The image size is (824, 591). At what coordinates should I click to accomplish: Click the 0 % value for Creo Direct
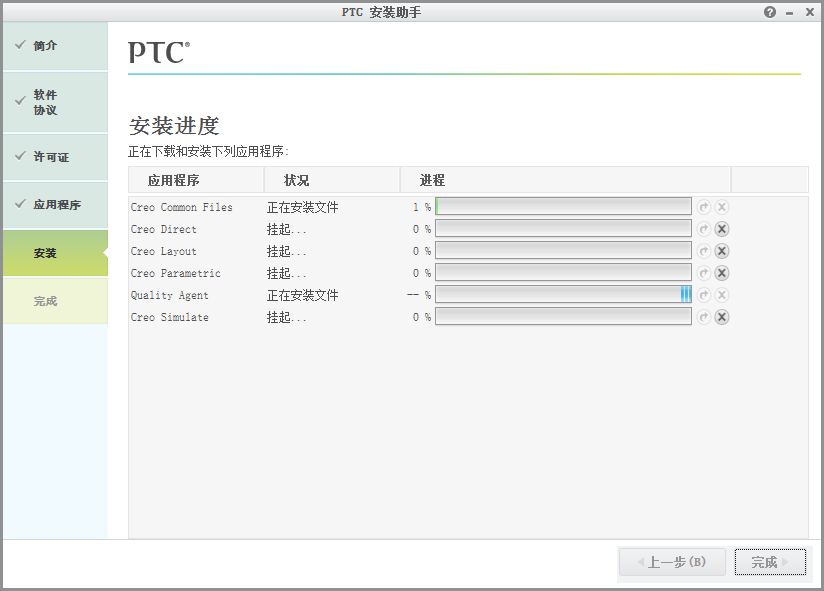coord(421,230)
